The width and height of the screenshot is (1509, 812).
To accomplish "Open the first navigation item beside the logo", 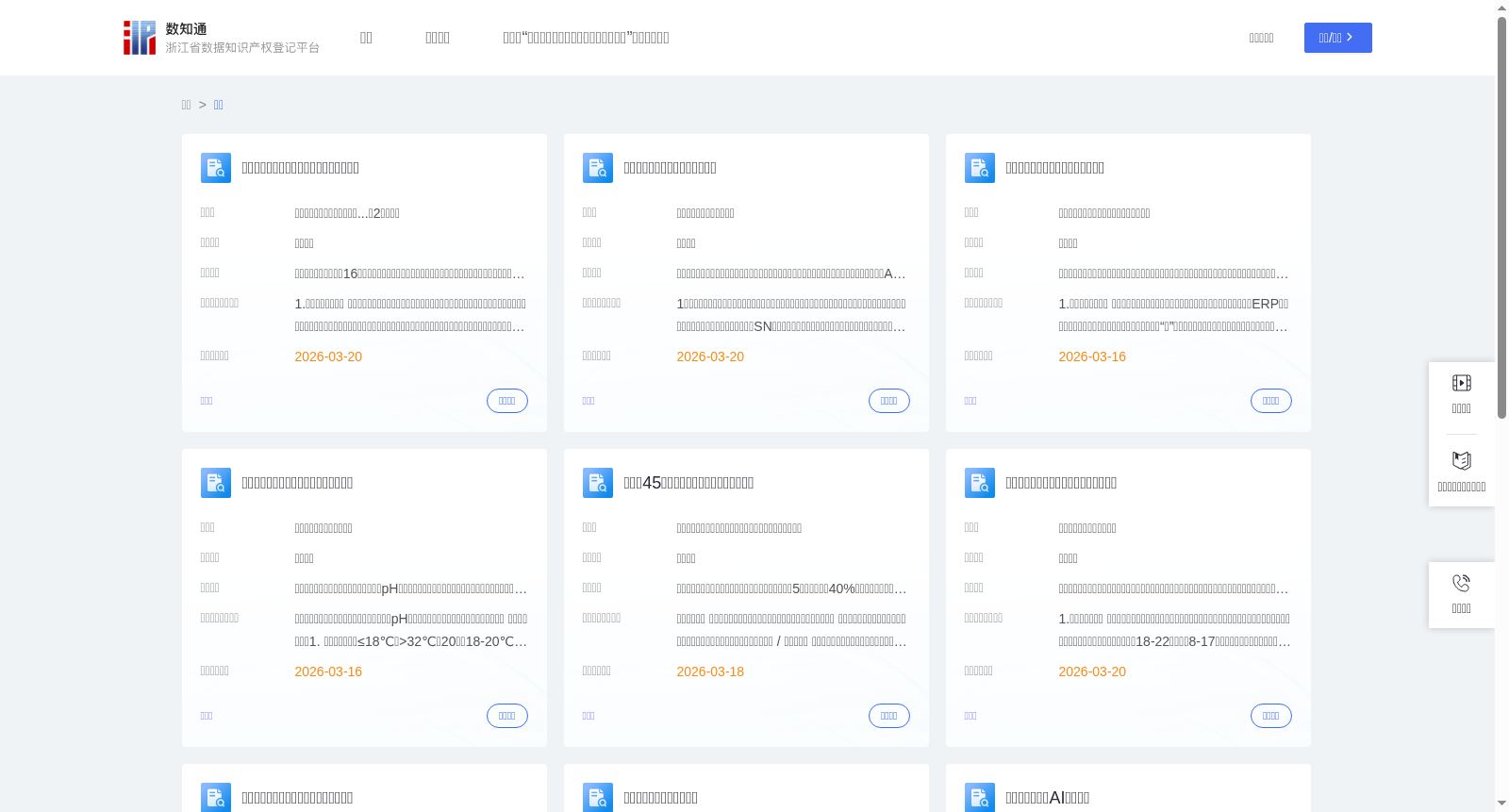I will pos(366,38).
